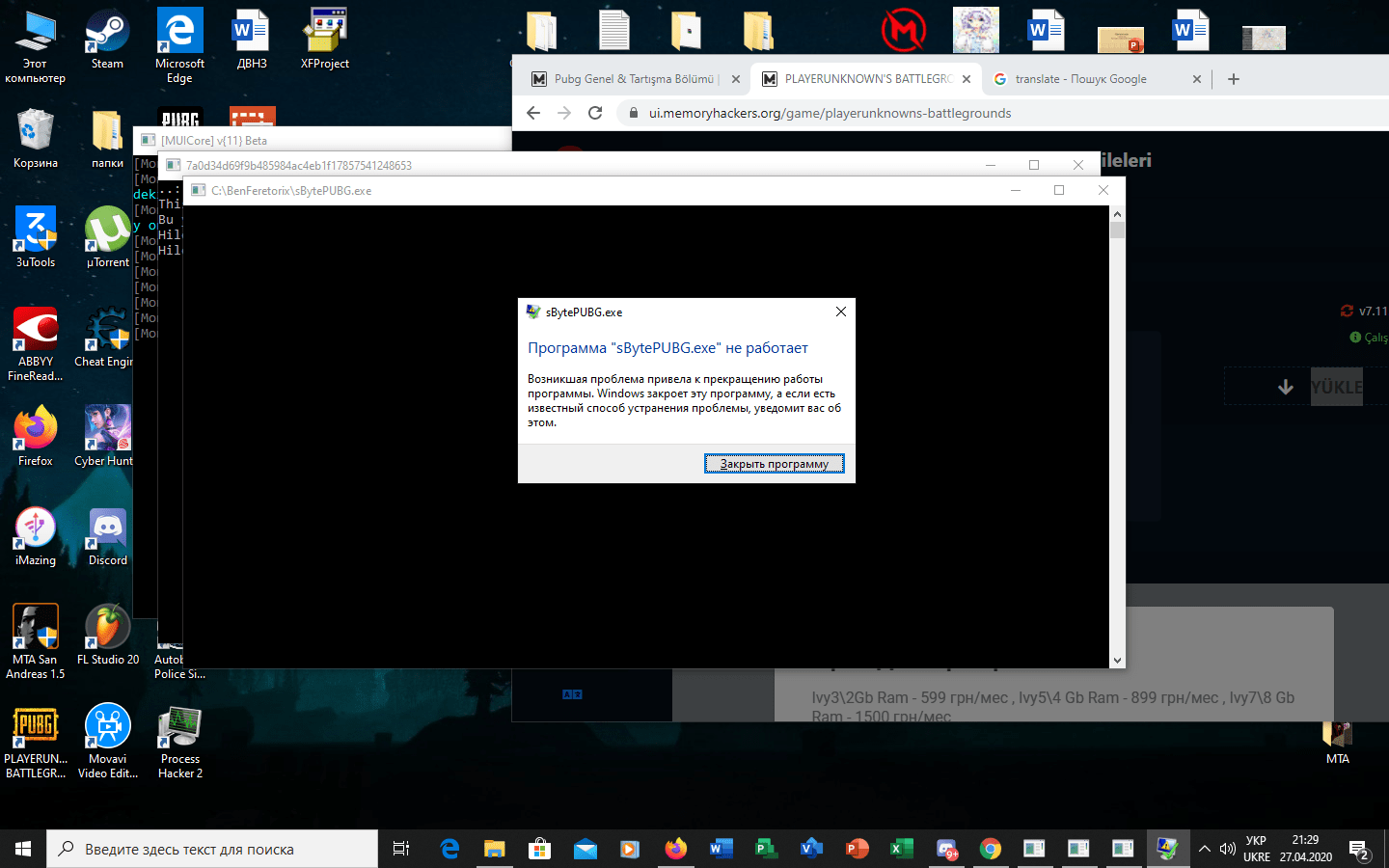
Task: Close the Pubg Genel tab
Action: pos(735,79)
